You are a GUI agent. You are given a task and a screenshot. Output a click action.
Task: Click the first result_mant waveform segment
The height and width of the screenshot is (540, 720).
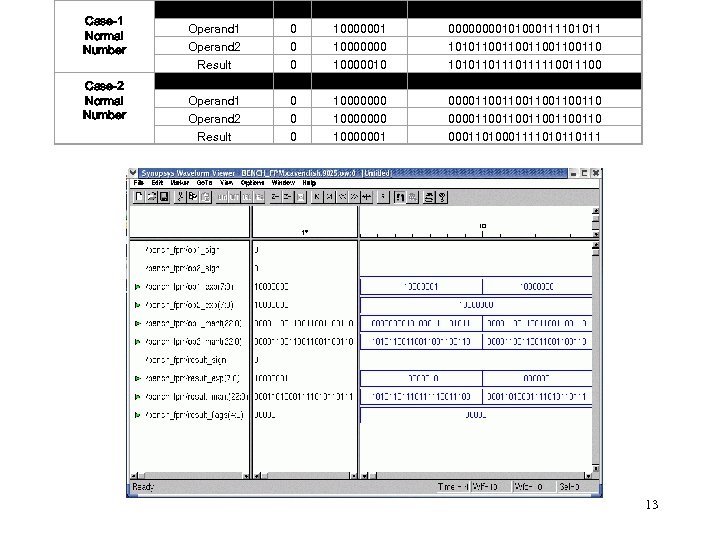coord(421,397)
